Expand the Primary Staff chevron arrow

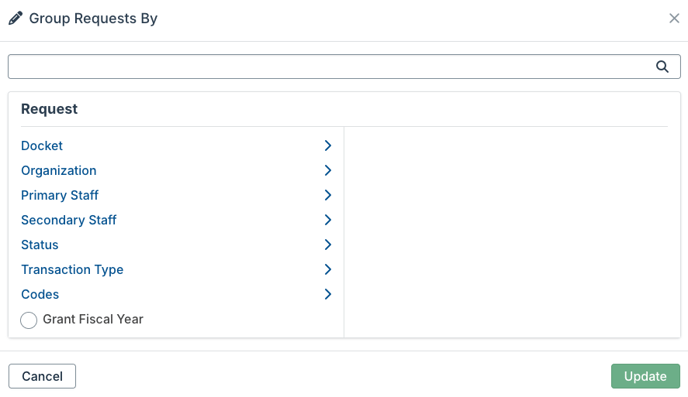[x=328, y=195]
